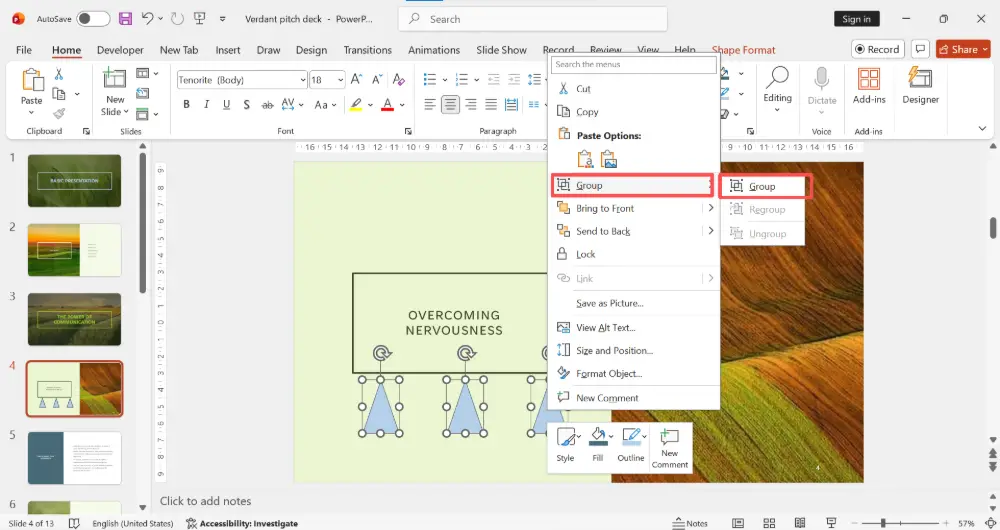Viewport: 1000px width, 530px height.
Task: Center the paragraph text
Action: pos(450,104)
